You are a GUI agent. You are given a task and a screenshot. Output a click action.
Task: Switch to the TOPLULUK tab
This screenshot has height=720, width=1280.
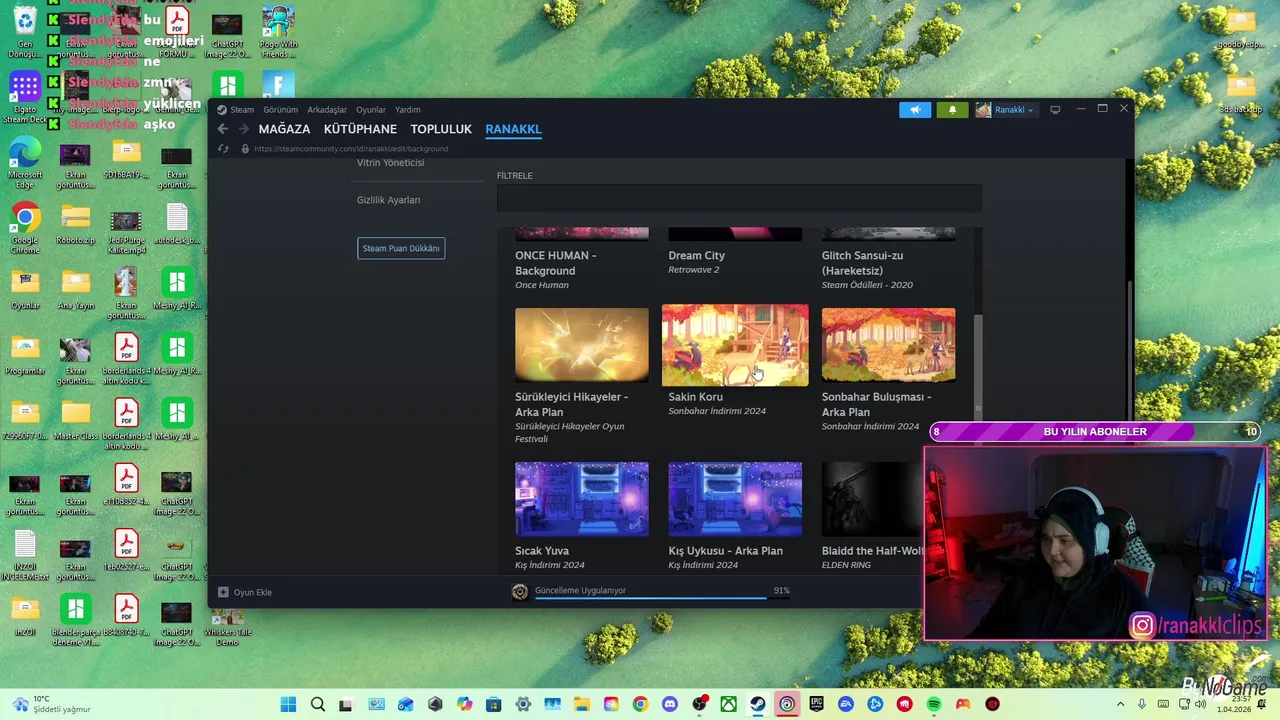(441, 129)
